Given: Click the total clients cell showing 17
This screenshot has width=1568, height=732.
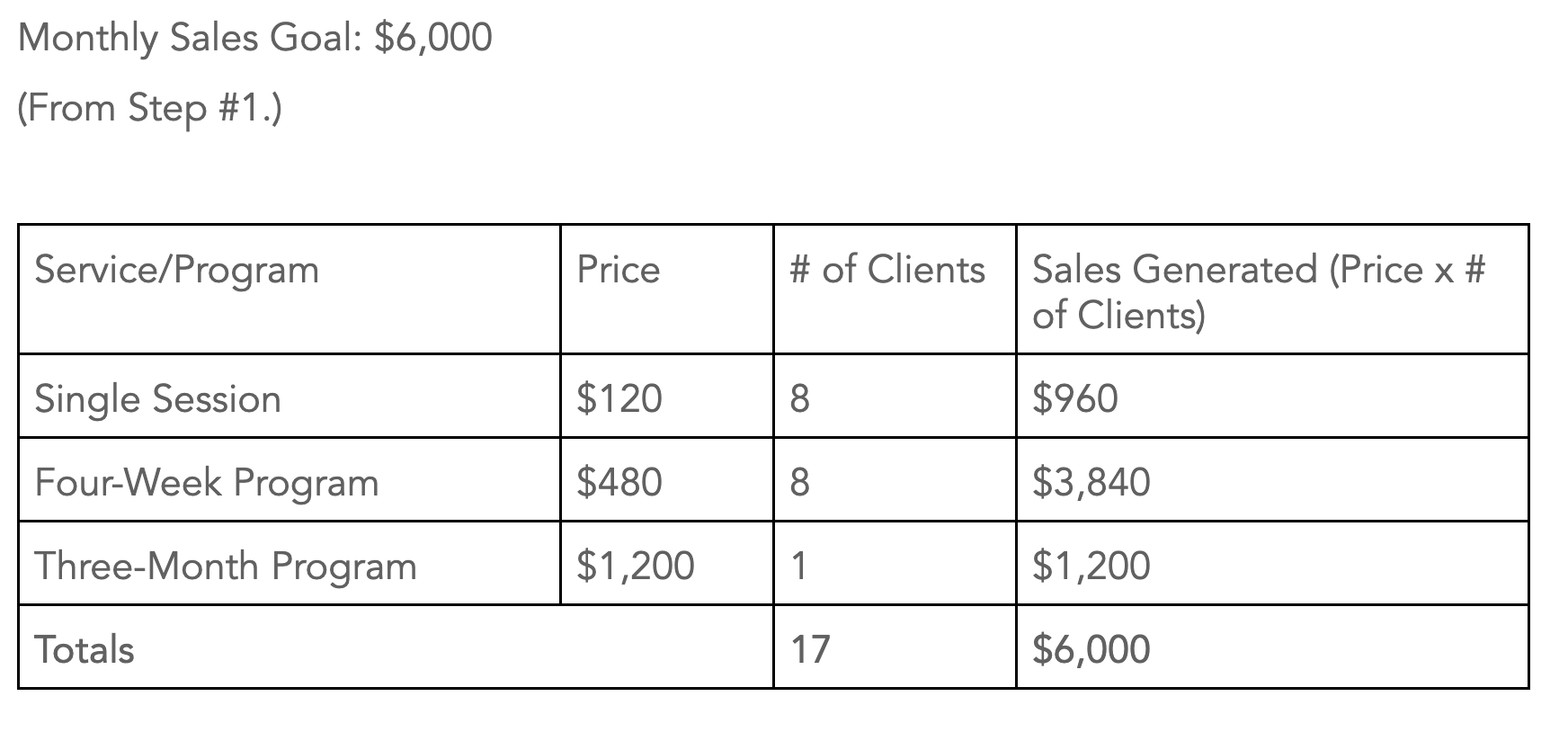Looking at the screenshot, I should 895,647.
